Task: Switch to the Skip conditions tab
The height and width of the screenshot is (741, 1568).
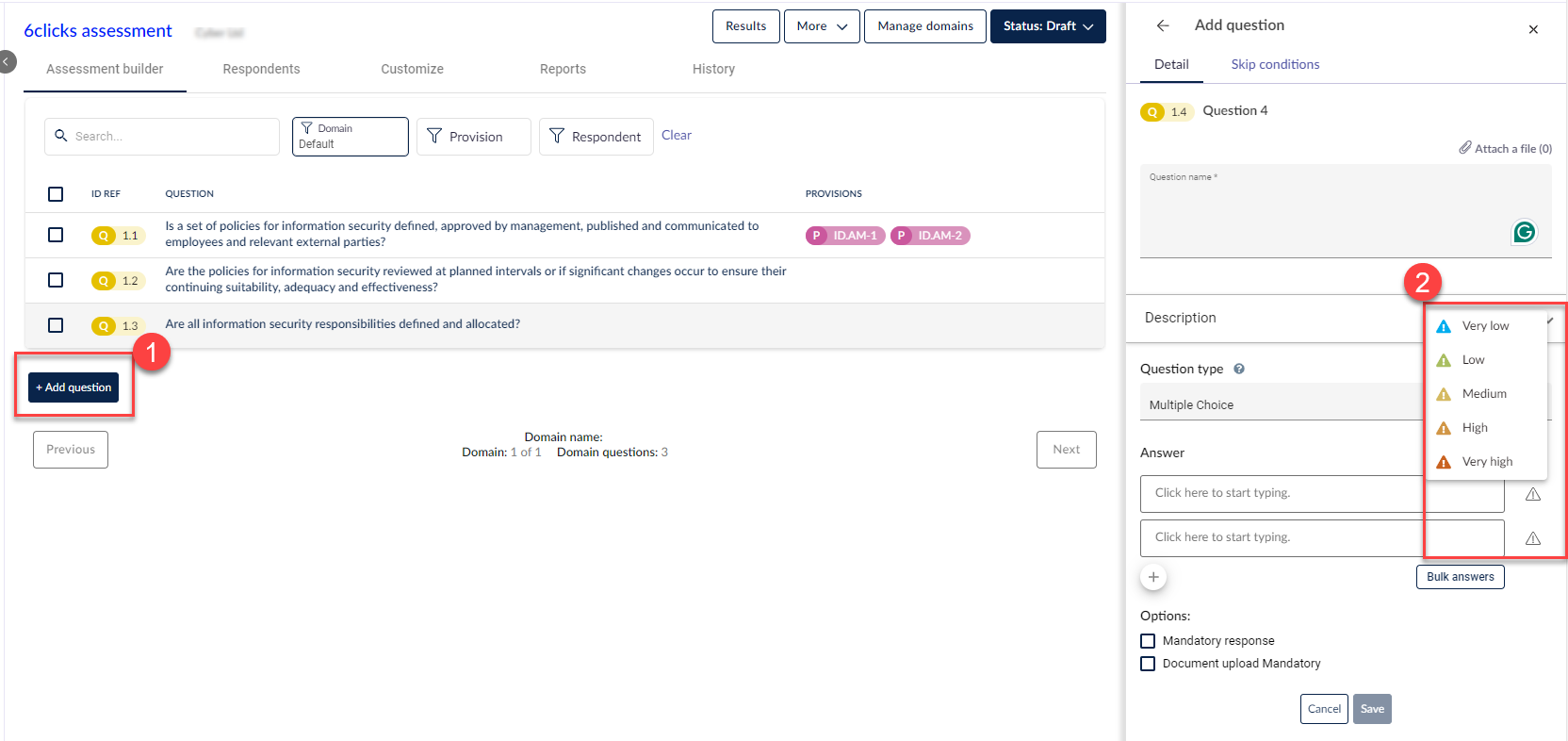Action: click(1275, 64)
